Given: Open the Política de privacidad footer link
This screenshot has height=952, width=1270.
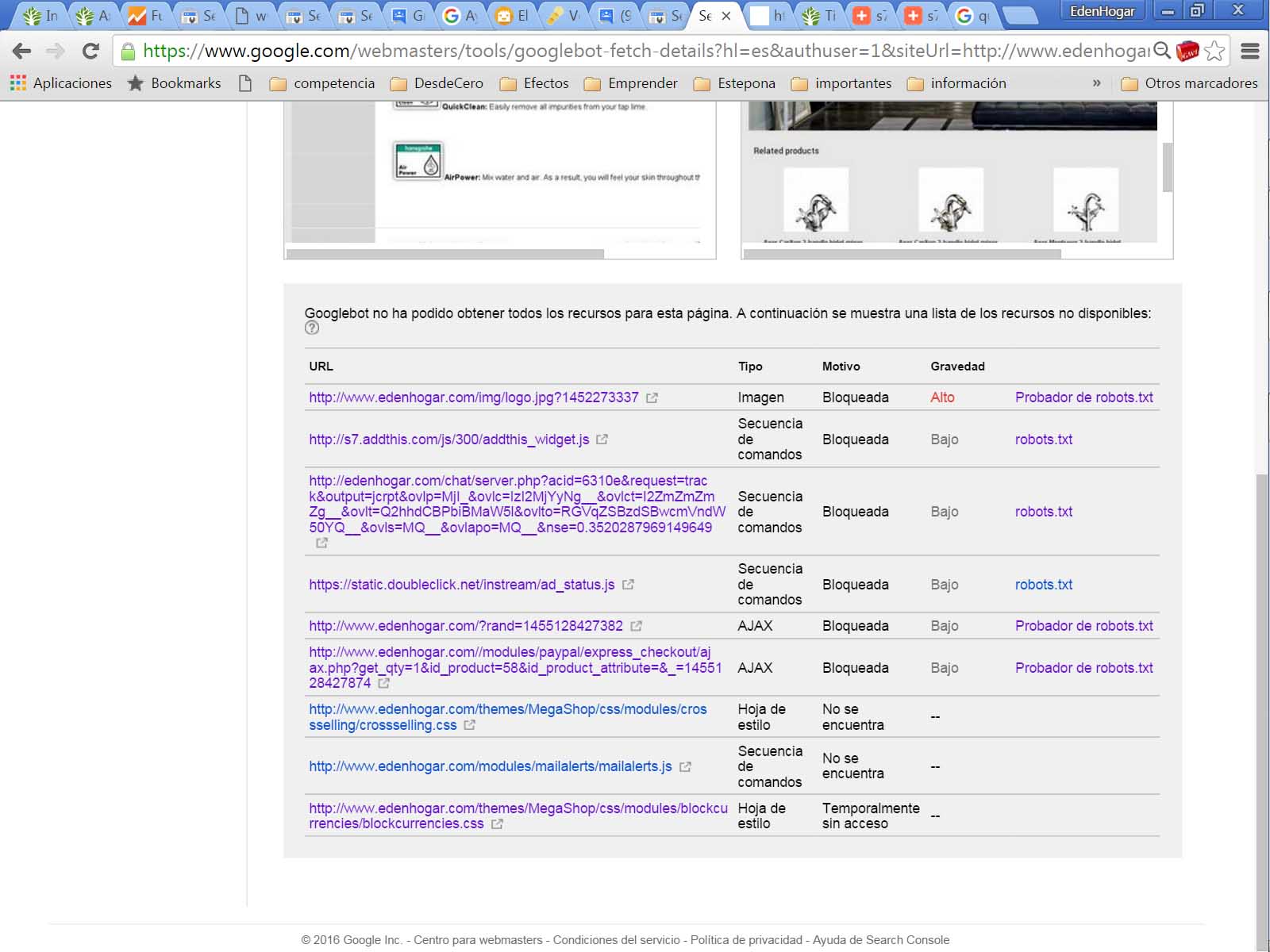Looking at the screenshot, I should pos(746,940).
